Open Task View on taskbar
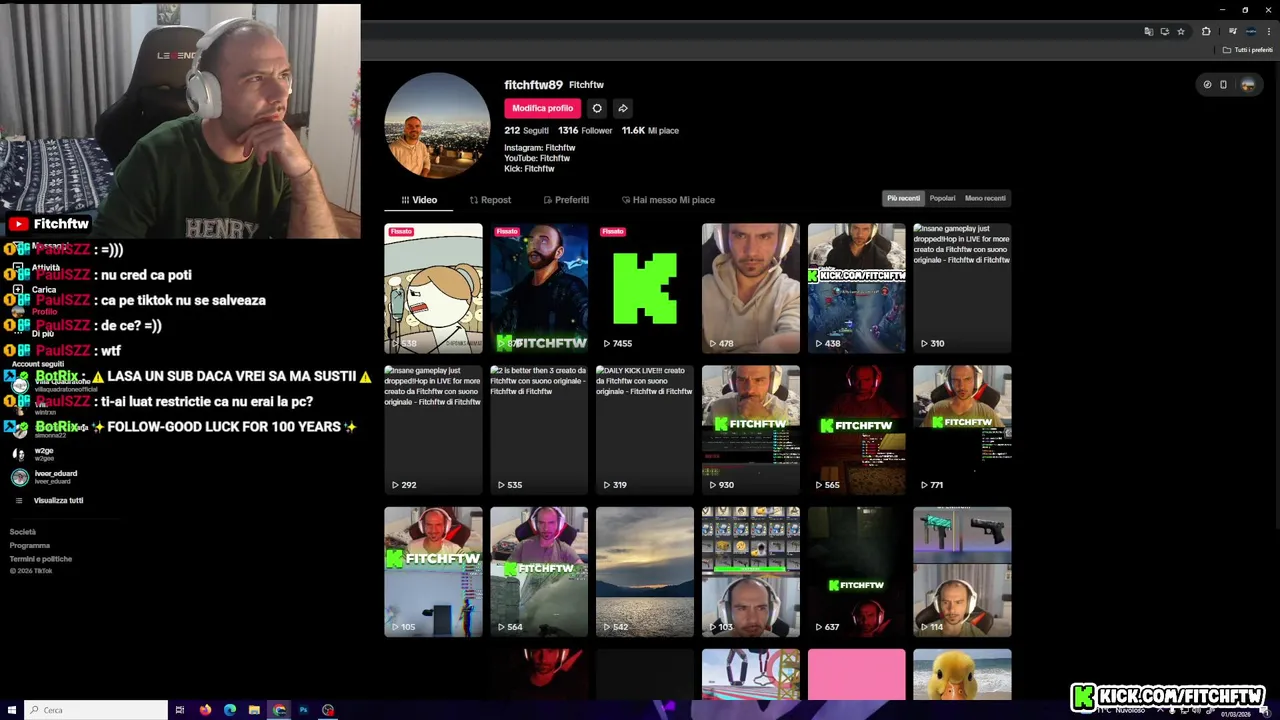 [180, 710]
